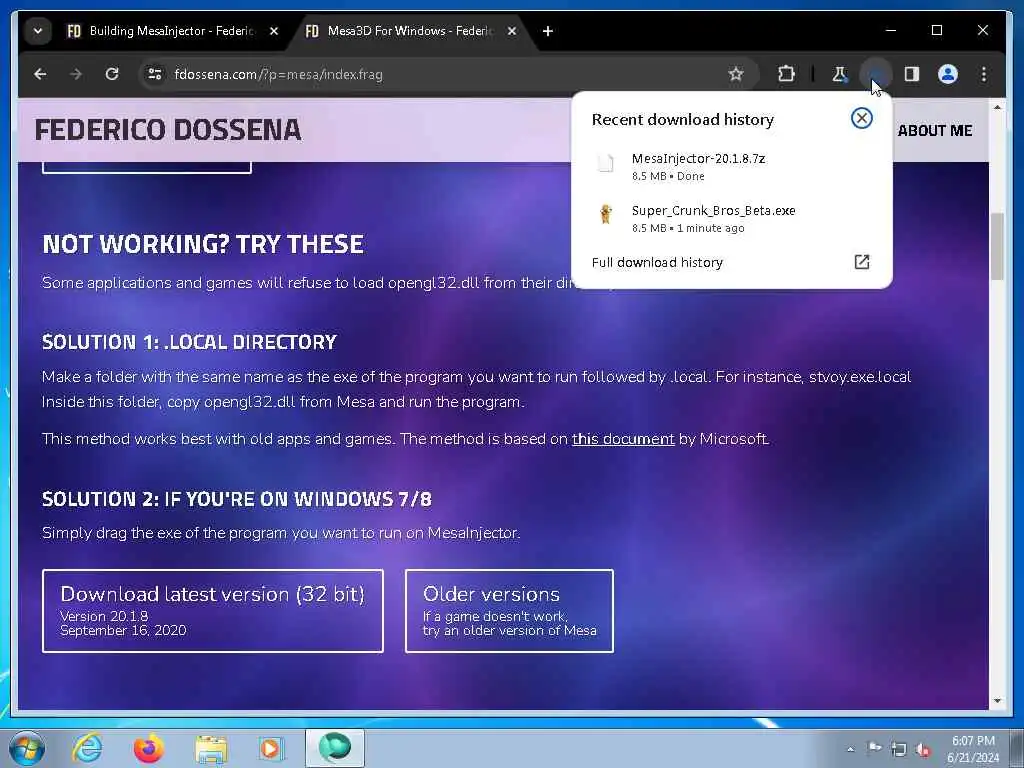Show hidden tray icons arrow
Viewport: 1024px width, 768px height.
pos(850,749)
